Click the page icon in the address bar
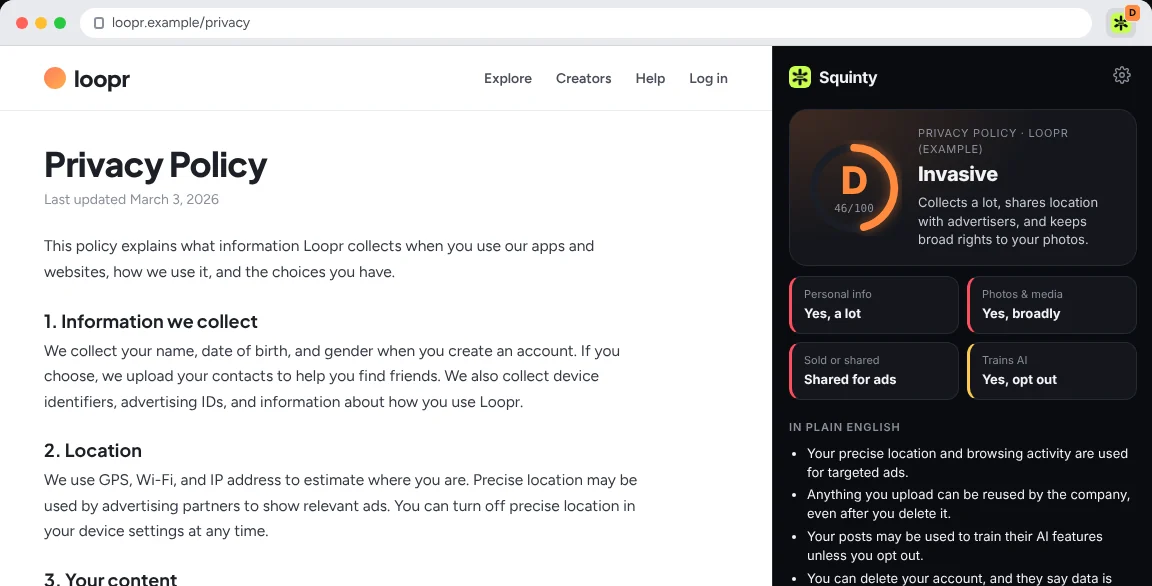The width and height of the screenshot is (1152, 586). point(99,23)
